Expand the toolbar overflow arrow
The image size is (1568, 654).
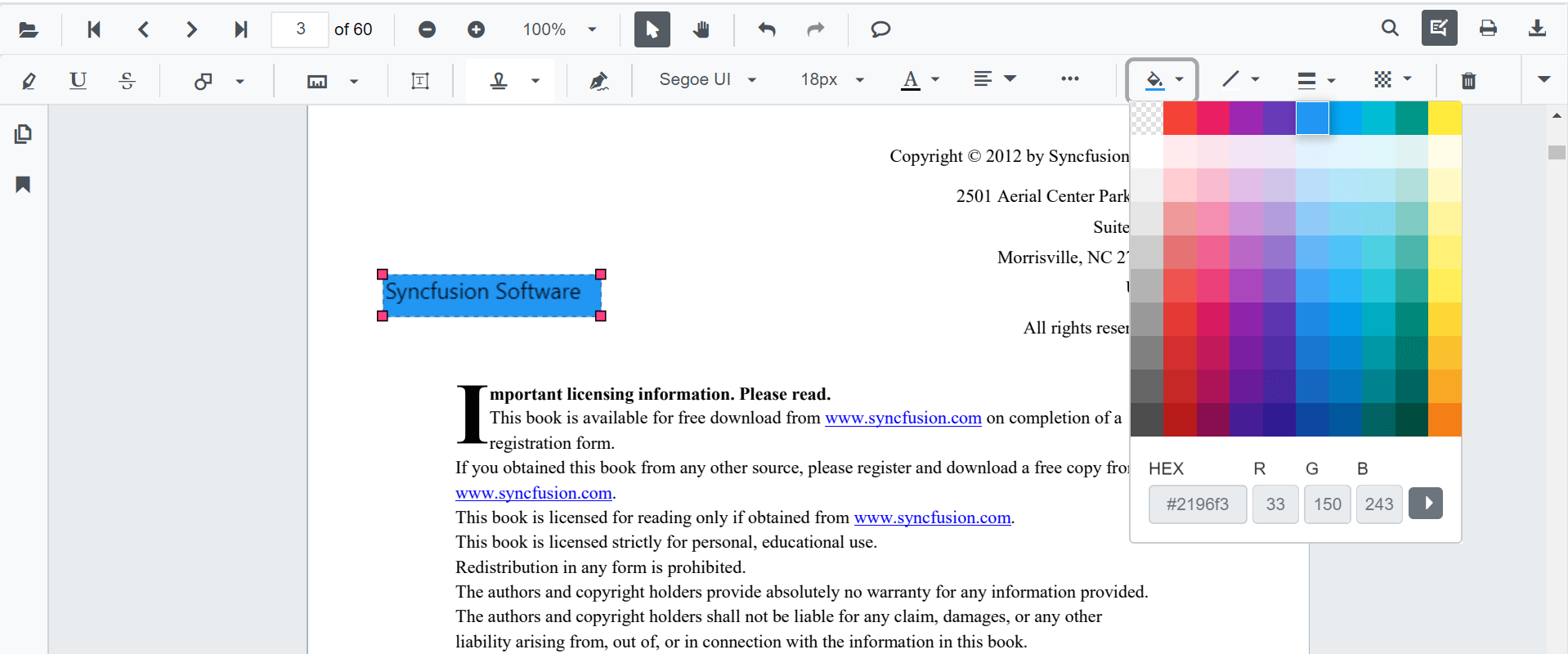(1543, 79)
